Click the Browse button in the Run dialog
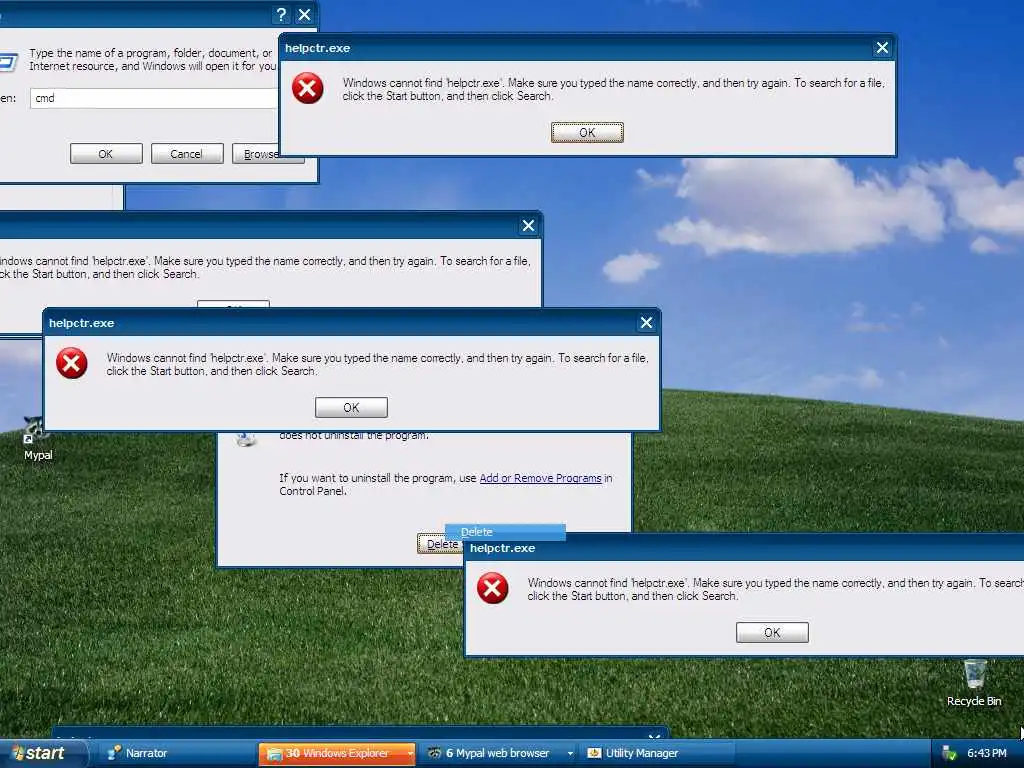Viewport: 1024px width, 768px height. (256, 154)
